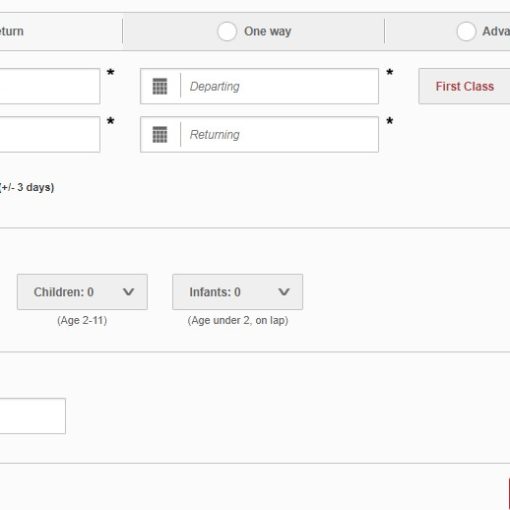Choose the One way trip tab label

click(x=268, y=31)
